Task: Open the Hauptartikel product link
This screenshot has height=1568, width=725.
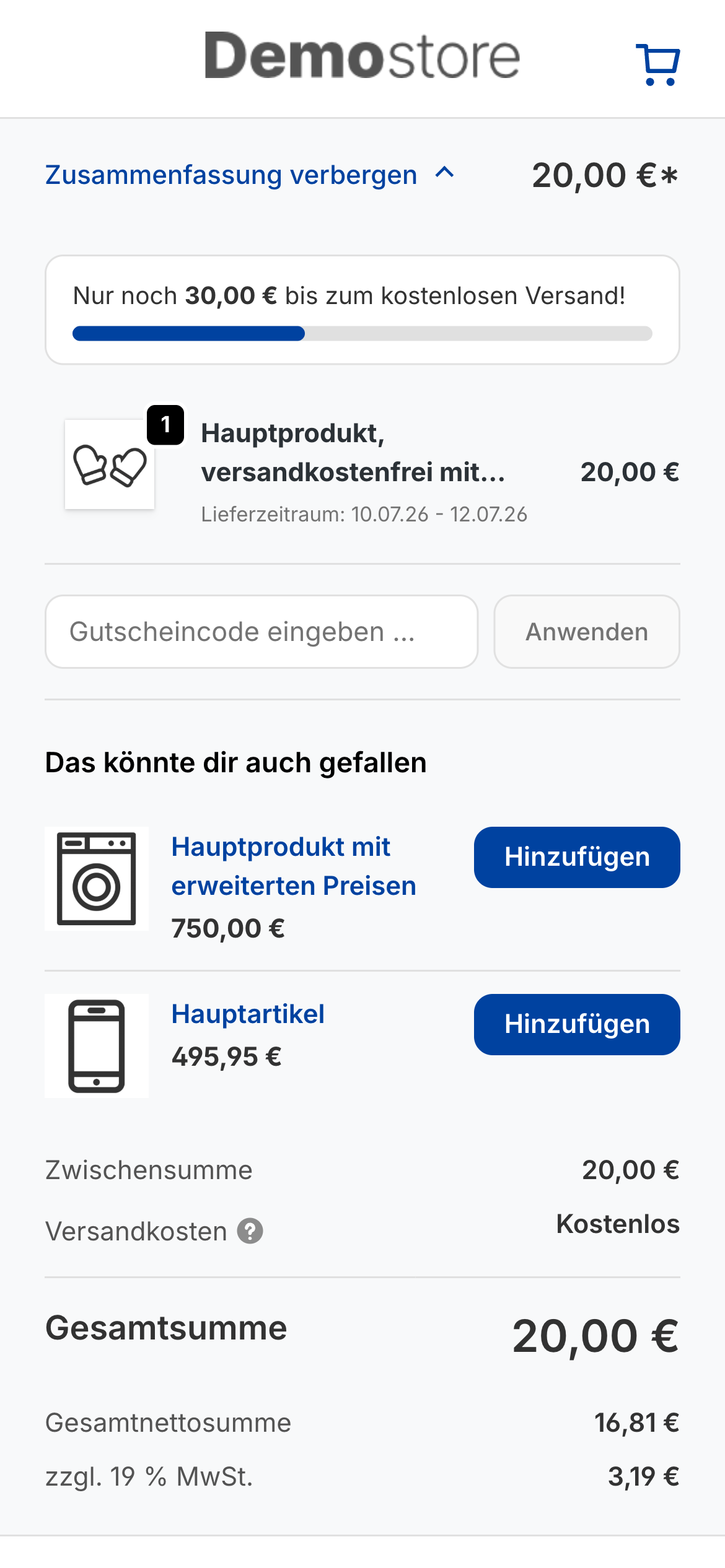Action: click(248, 1014)
